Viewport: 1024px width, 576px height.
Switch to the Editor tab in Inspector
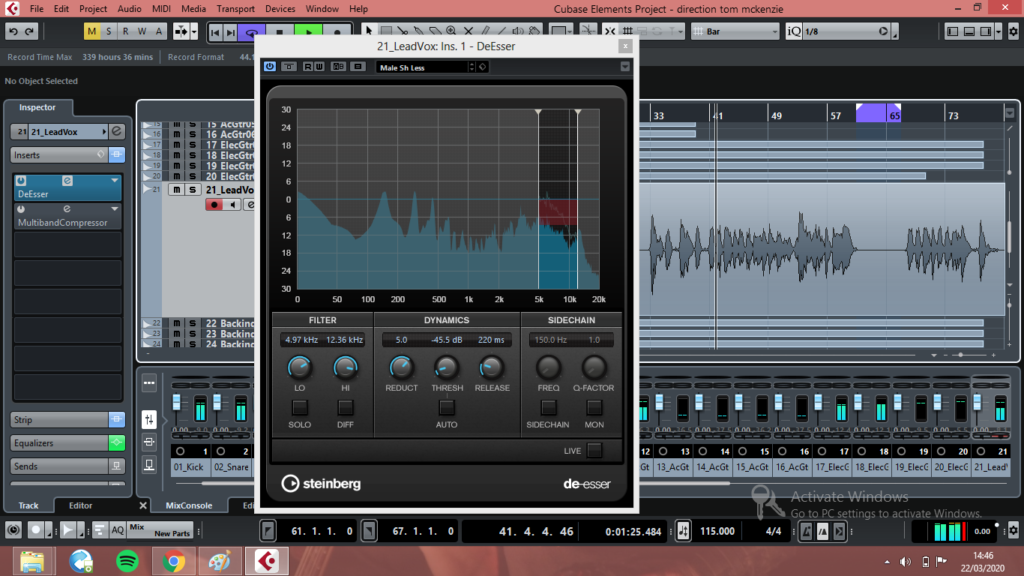(x=80, y=505)
